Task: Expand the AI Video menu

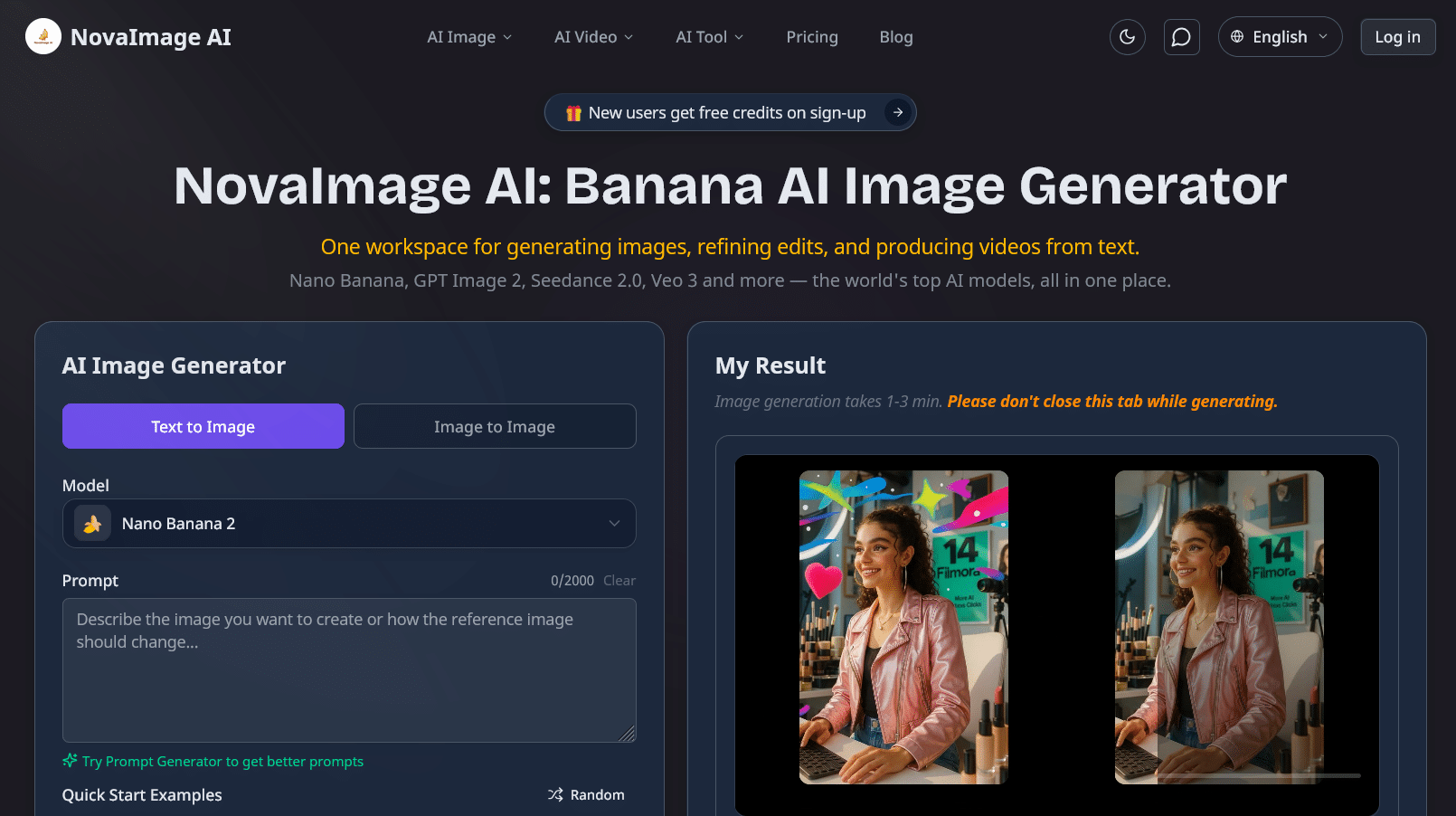Action: click(593, 37)
